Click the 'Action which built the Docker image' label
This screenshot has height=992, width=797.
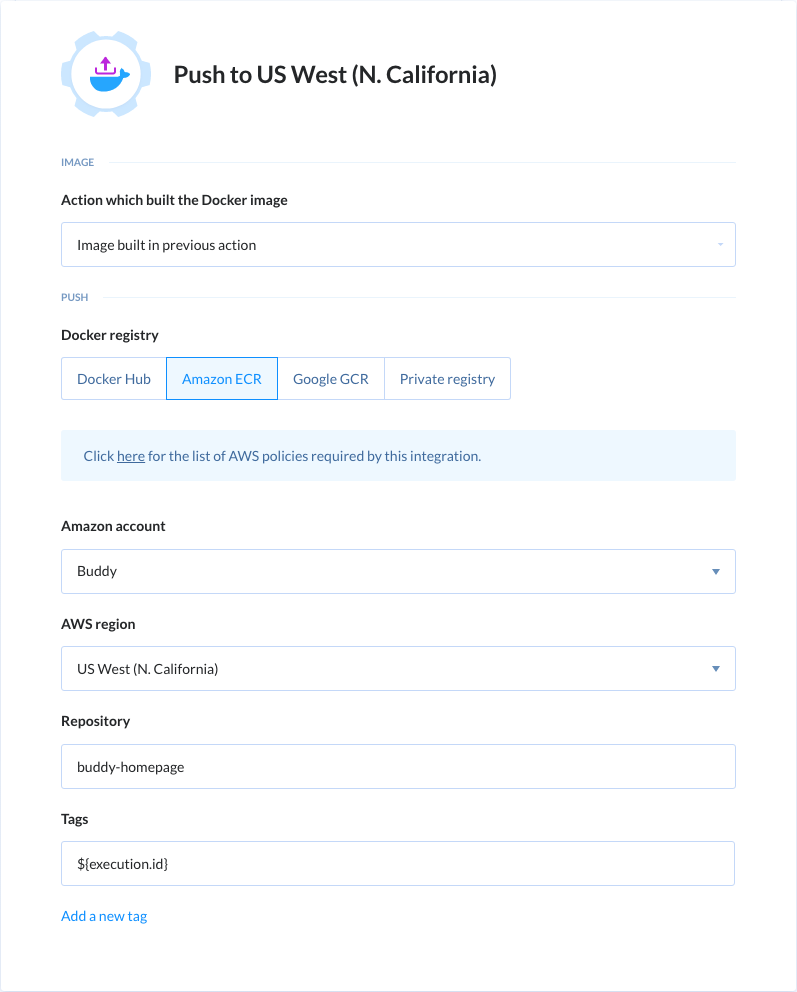tap(175, 200)
